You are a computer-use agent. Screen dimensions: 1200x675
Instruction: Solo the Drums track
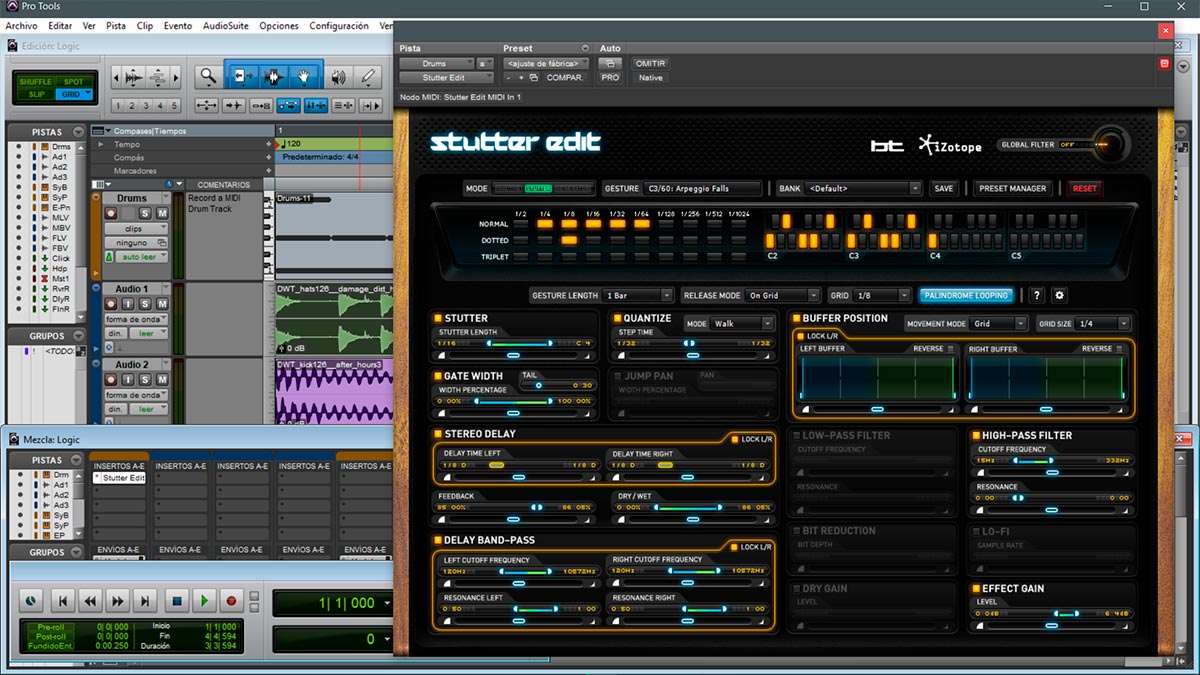(146, 213)
